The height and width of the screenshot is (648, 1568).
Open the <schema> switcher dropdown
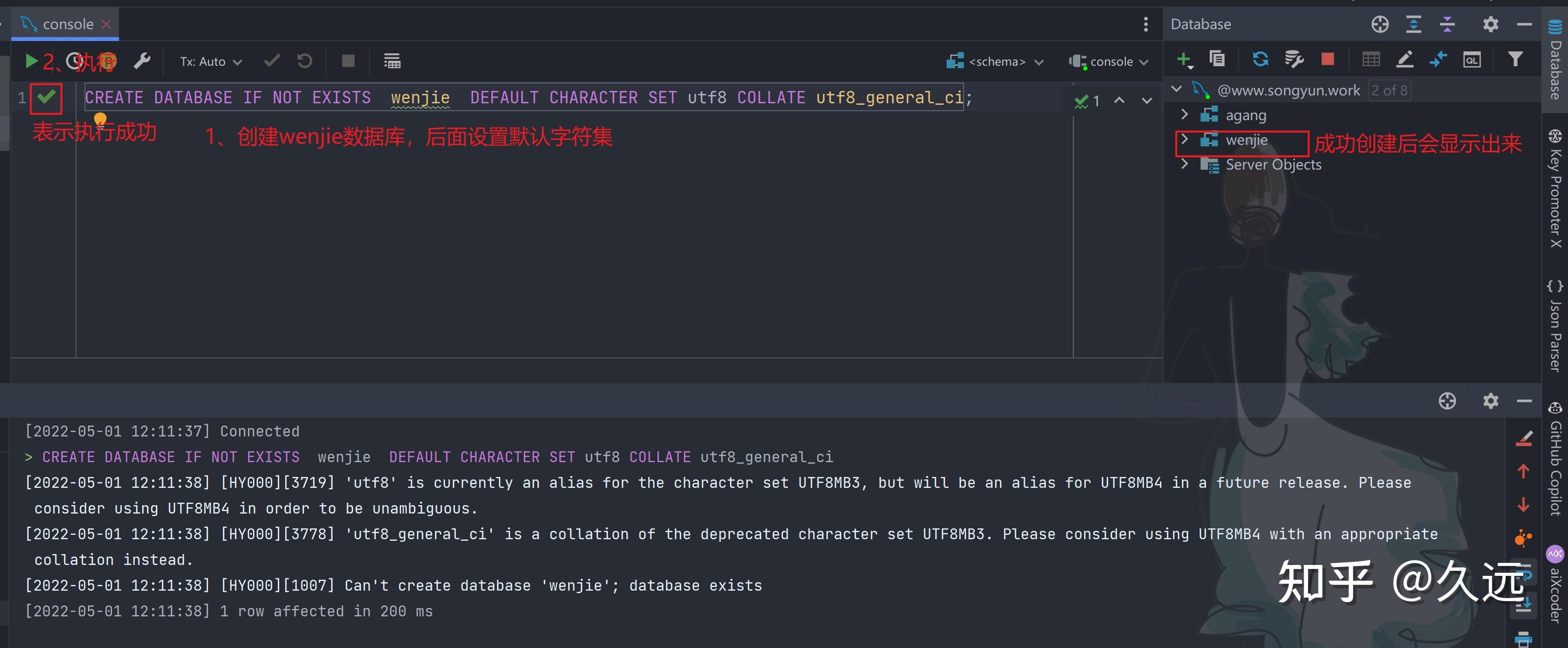(995, 61)
